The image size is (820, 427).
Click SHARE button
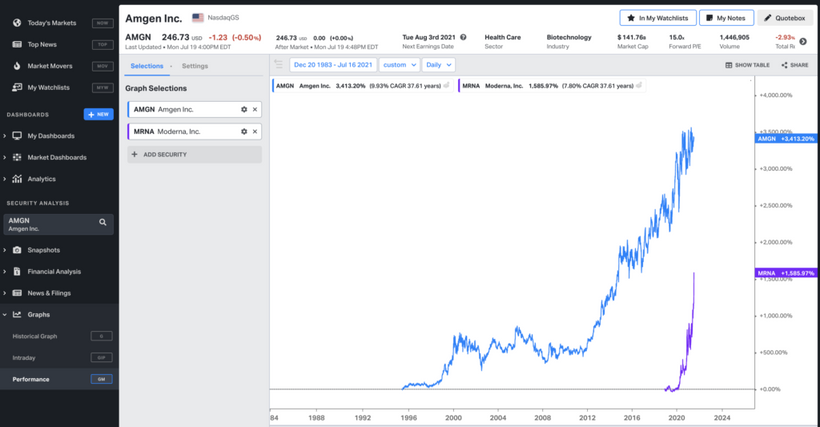pos(795,65)
